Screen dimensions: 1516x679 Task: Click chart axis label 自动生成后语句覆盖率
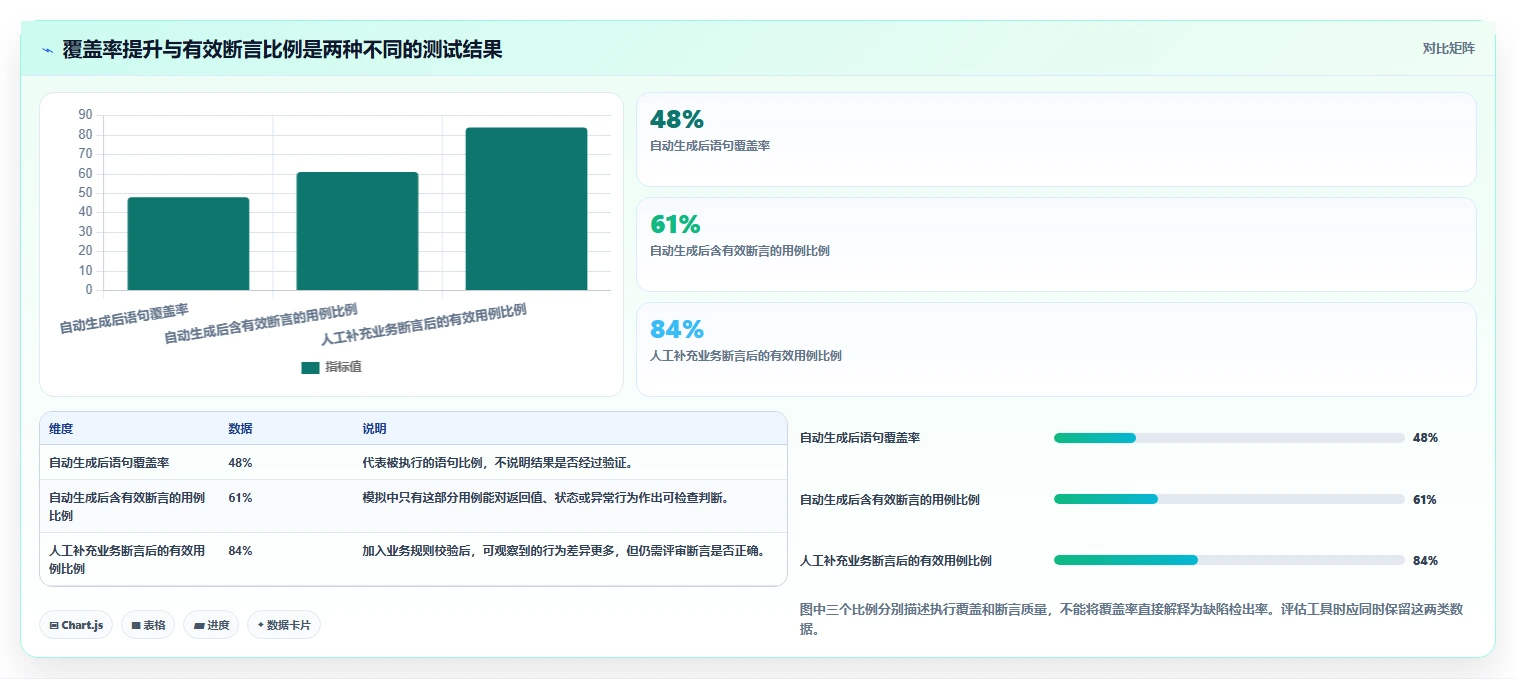coord(124,318)
